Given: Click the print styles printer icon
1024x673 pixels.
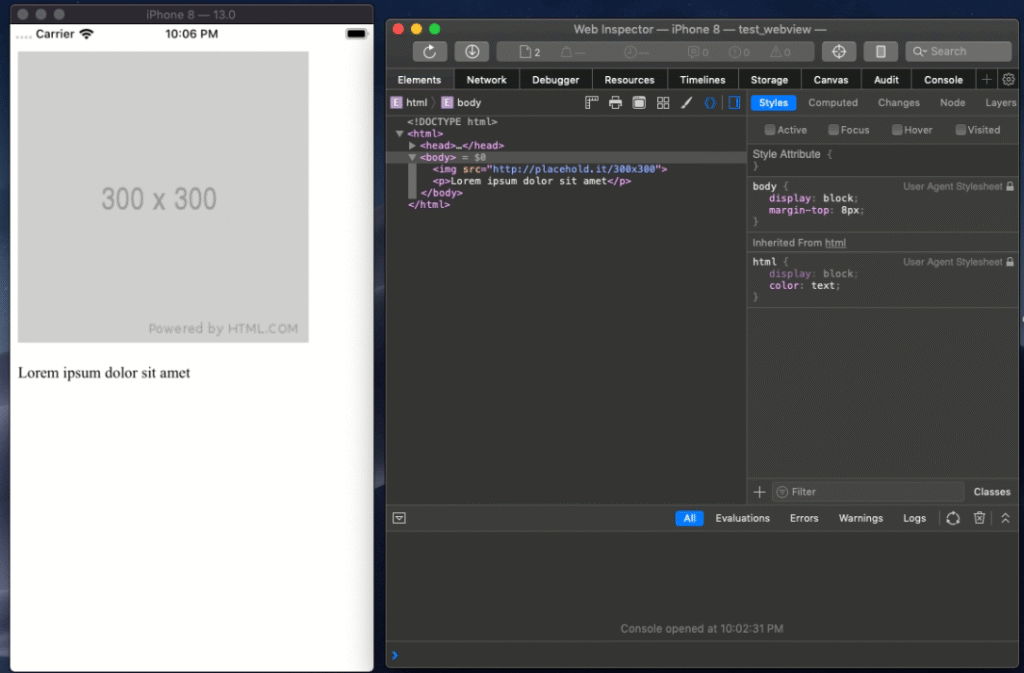Looking at the screenshot, I should (x=615, y=102).
